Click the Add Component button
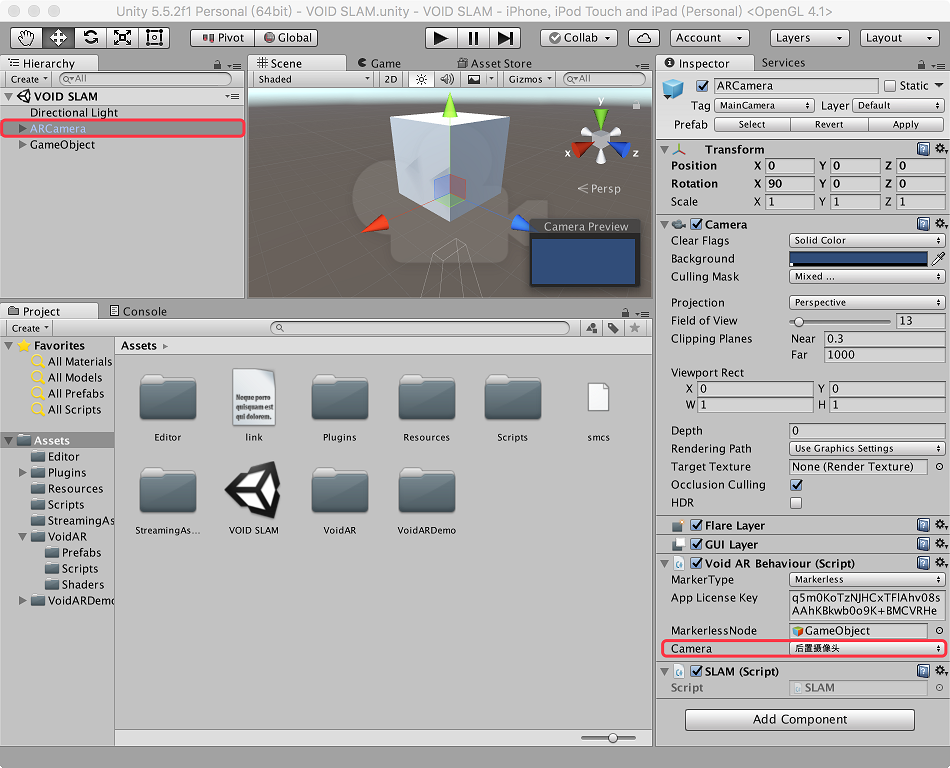 click(x=800, y=720)
